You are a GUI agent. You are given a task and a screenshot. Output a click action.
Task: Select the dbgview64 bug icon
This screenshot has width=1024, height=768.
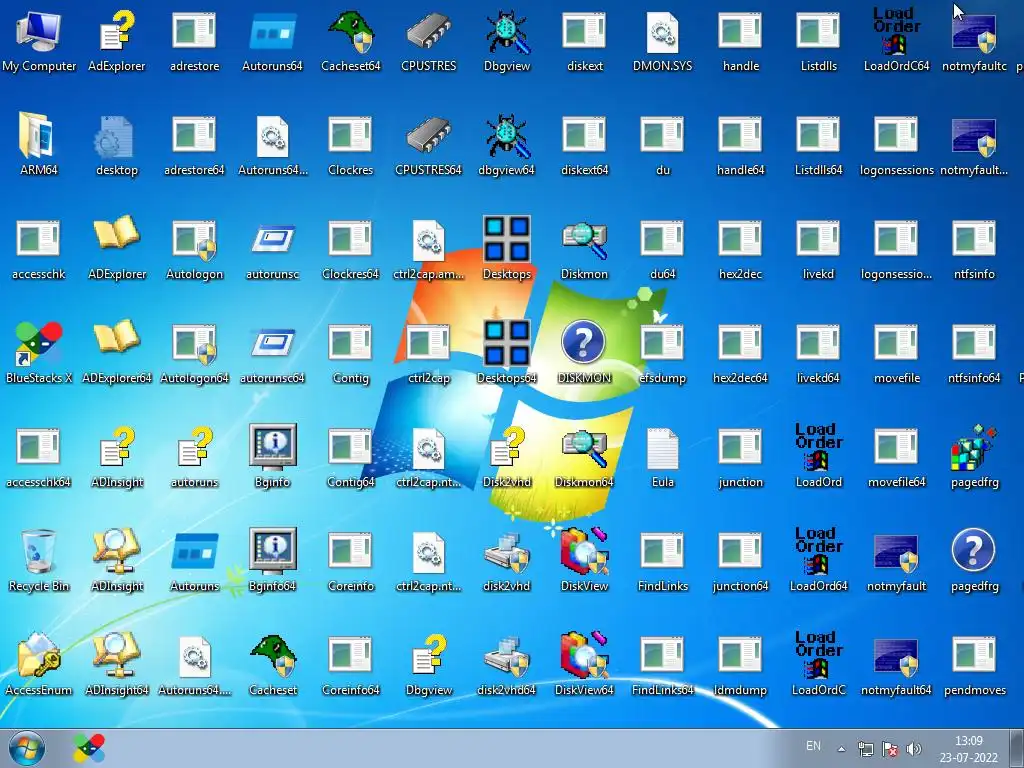tap(506, 144)
